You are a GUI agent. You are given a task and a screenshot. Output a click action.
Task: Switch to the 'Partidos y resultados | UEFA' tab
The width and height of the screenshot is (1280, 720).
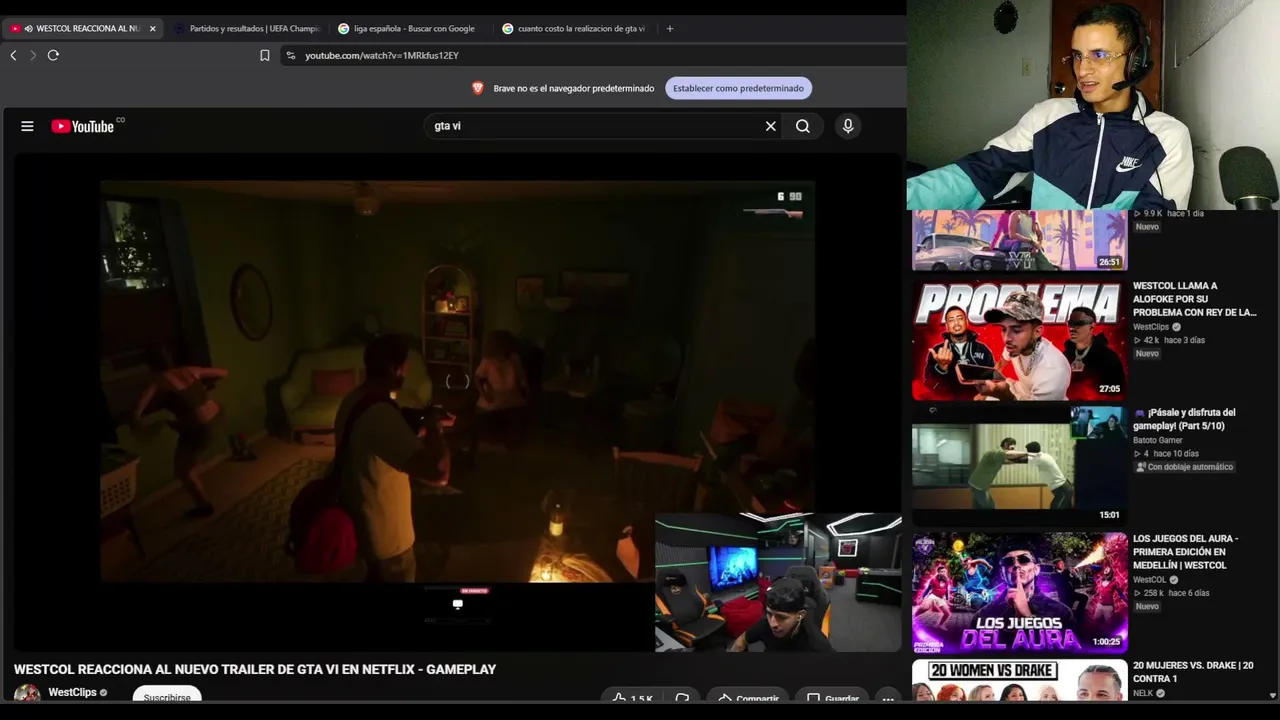pos(248,29)
